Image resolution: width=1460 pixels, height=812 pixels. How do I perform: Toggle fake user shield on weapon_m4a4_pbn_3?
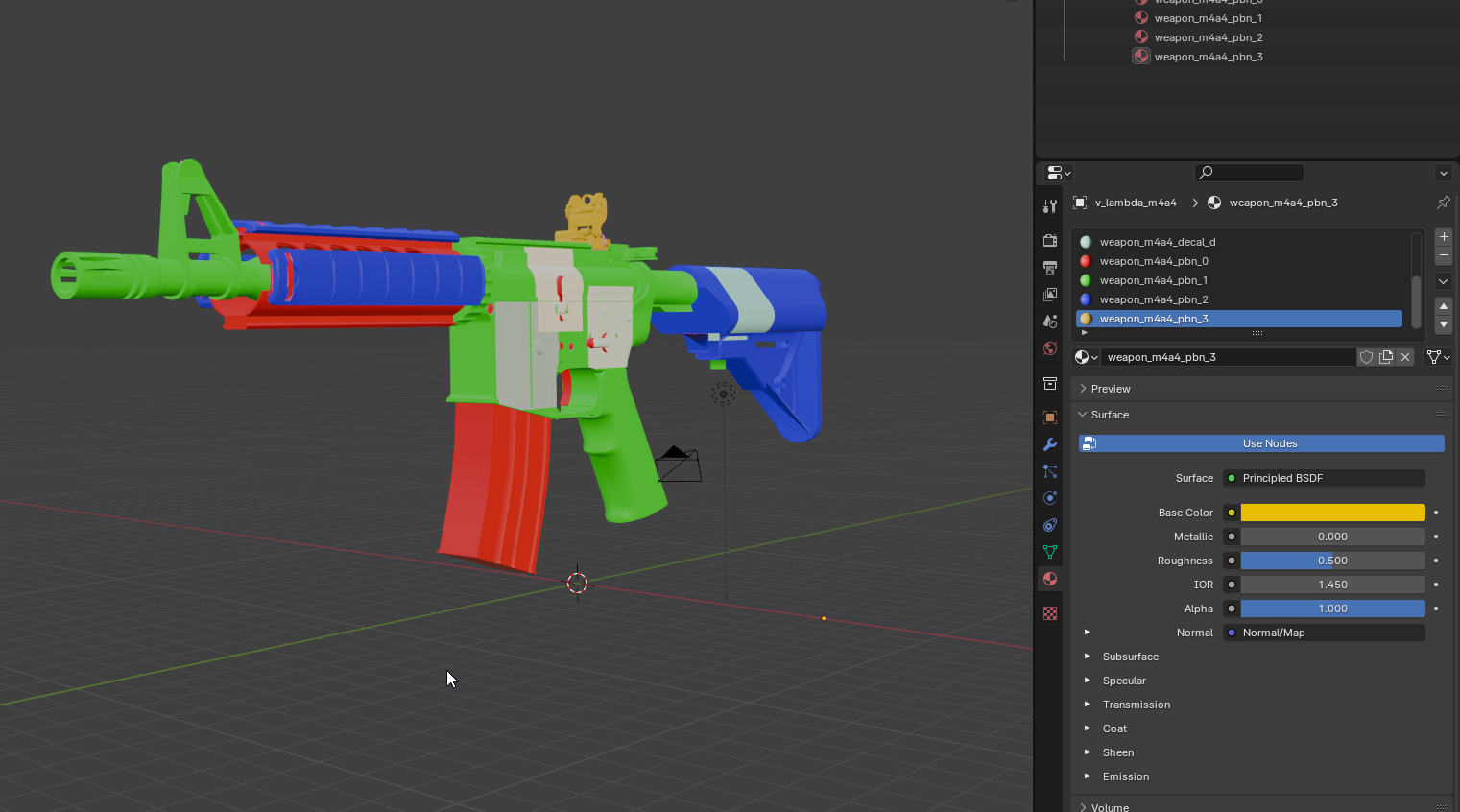[1366, 356]
